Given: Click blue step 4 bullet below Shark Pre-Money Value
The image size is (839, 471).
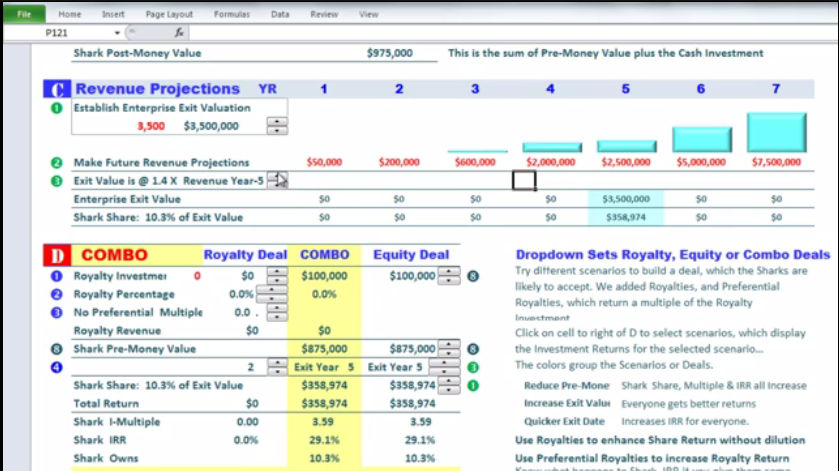Looking at the screenshot, I should [56, 367].
